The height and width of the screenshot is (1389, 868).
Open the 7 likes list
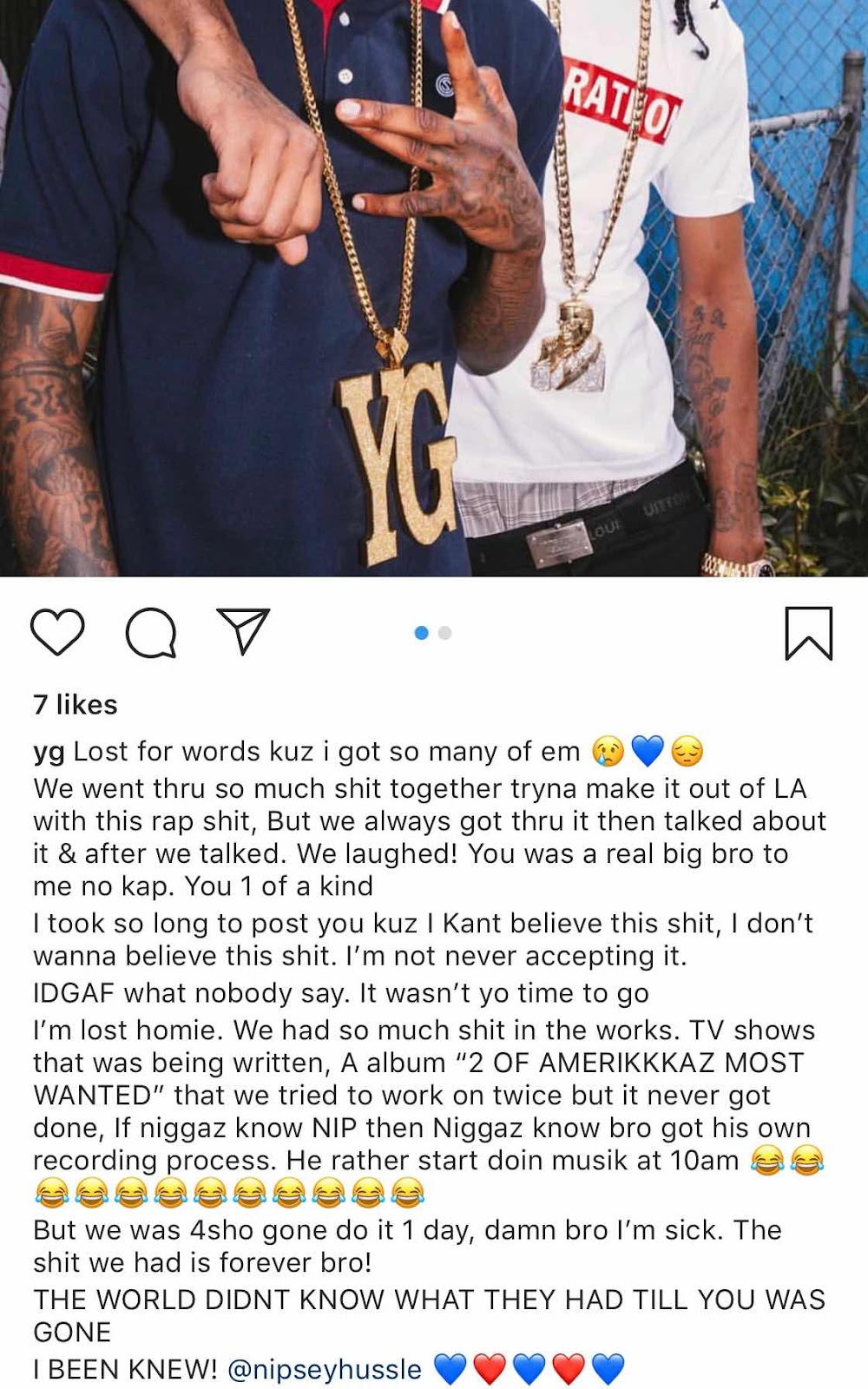point(76,704)
